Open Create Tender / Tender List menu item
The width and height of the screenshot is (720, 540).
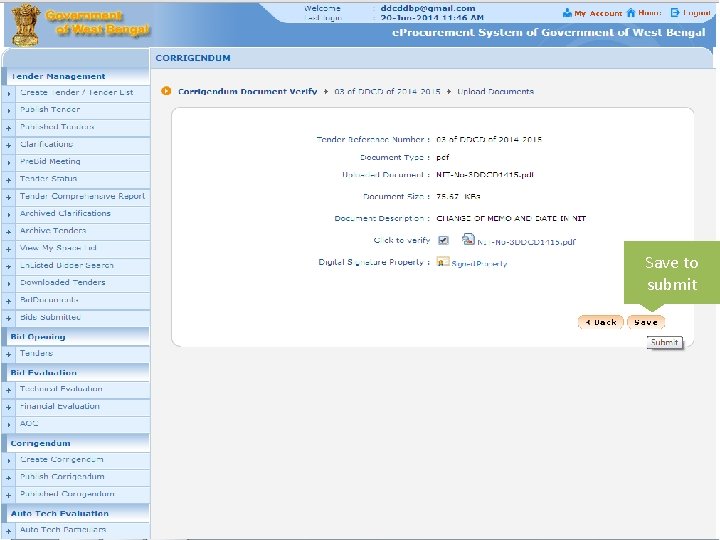click(x=77, y=92)
